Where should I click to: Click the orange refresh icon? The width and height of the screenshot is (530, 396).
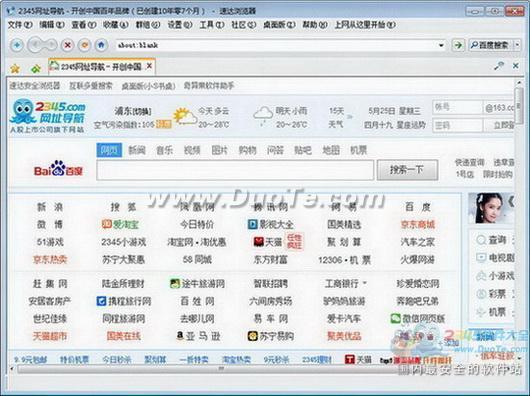tap(85, 45)
